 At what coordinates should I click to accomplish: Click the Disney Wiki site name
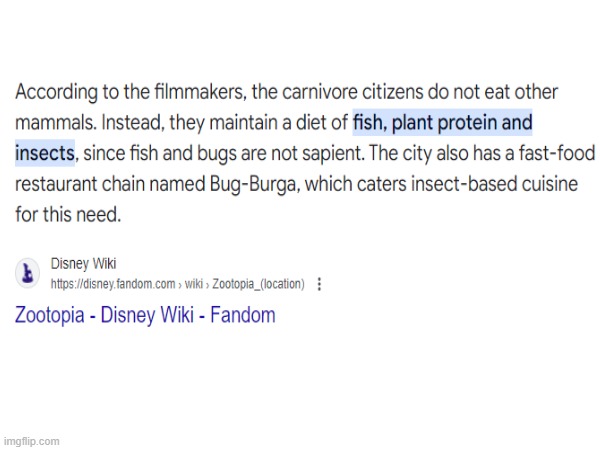[83, 264]
